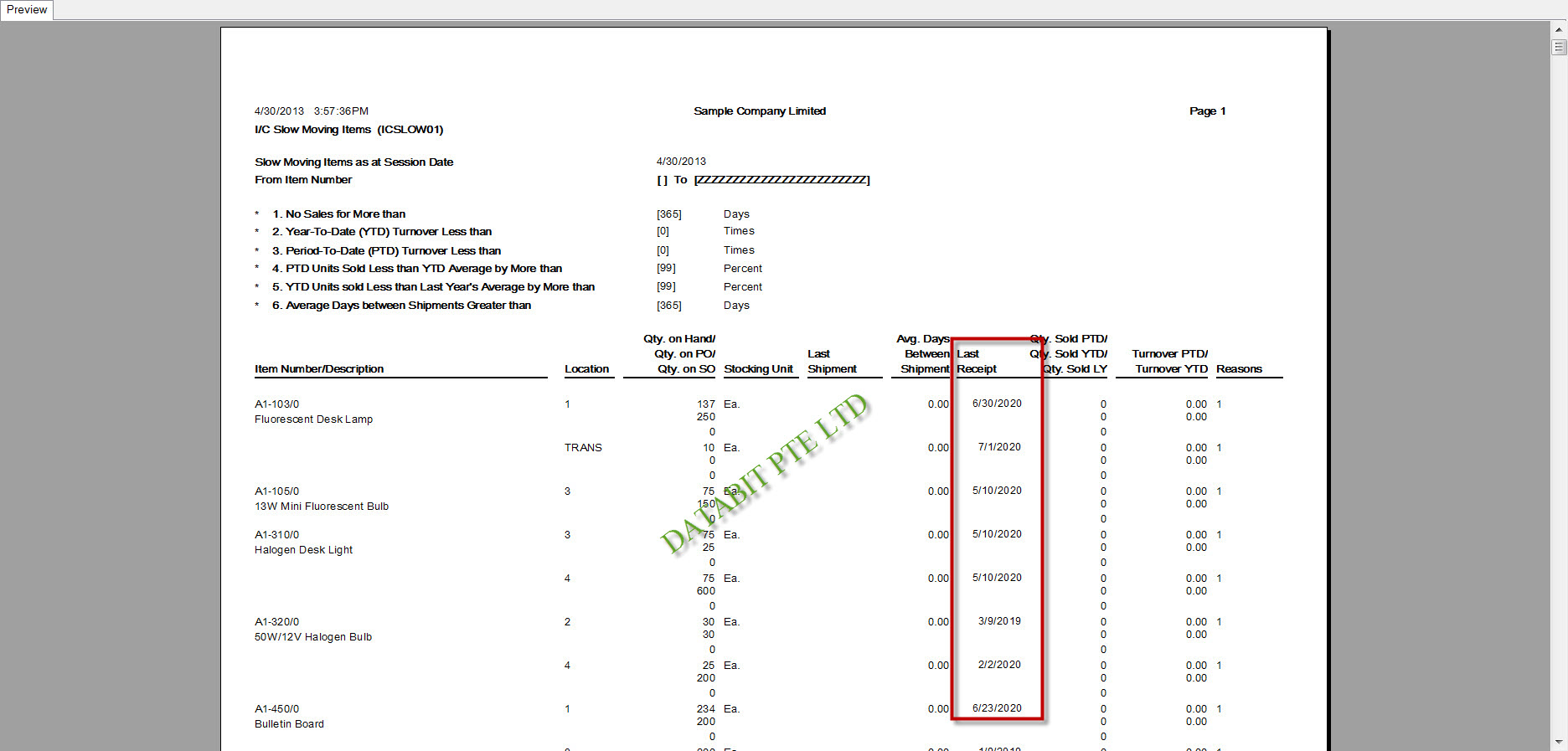Click the Item Number/Description column header
The height and width of the screenshot is (751, 1568).
point(319,369)
